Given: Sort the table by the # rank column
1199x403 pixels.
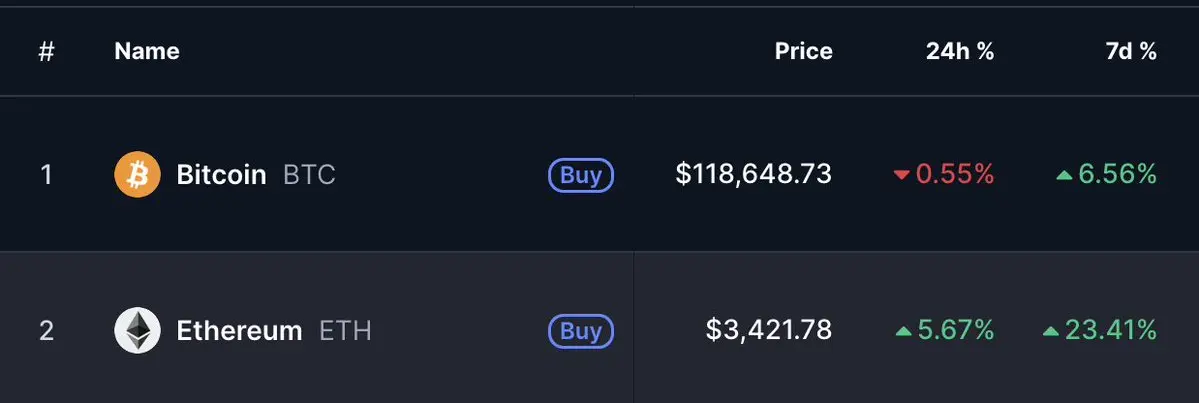Looking at the screenshot, I should [x=47, y=51].
